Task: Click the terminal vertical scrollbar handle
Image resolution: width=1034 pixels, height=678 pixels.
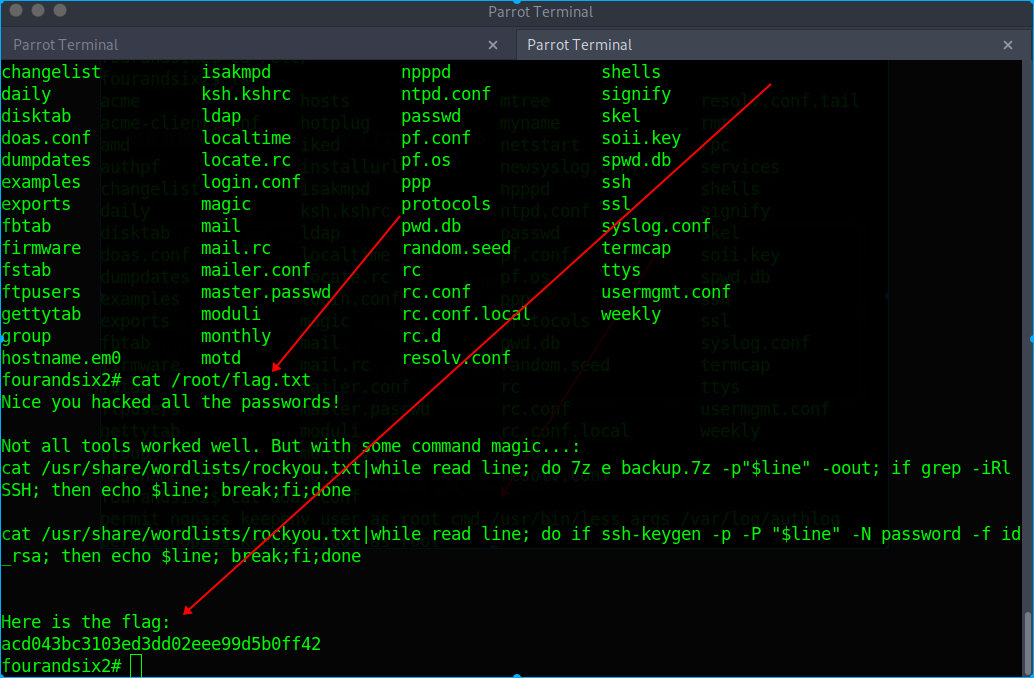Action: tap(1027, 644)
